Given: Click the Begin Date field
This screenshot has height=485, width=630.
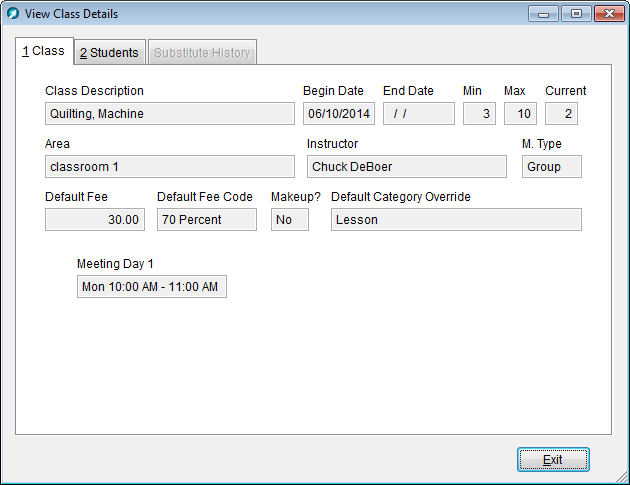Looking at the screenshot, I should tap(339, 114).
